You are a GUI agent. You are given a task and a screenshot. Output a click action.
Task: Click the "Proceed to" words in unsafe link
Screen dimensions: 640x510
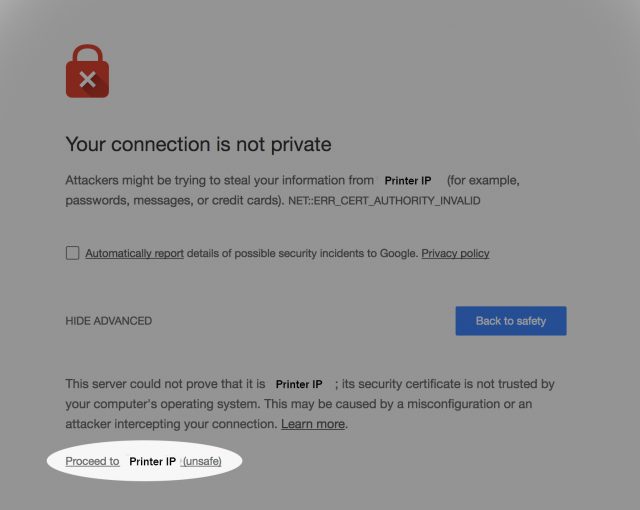(92, 461)
